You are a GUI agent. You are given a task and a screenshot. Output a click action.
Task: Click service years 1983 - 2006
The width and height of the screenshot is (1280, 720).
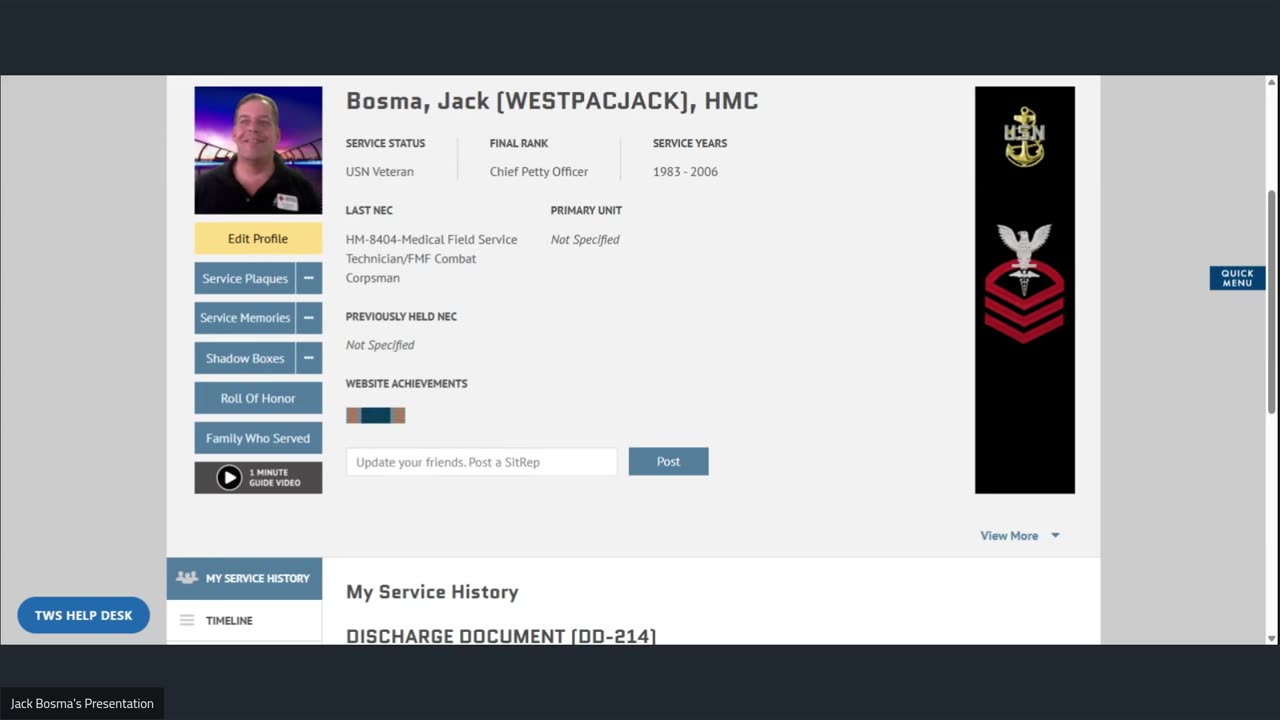coord(685,171)
